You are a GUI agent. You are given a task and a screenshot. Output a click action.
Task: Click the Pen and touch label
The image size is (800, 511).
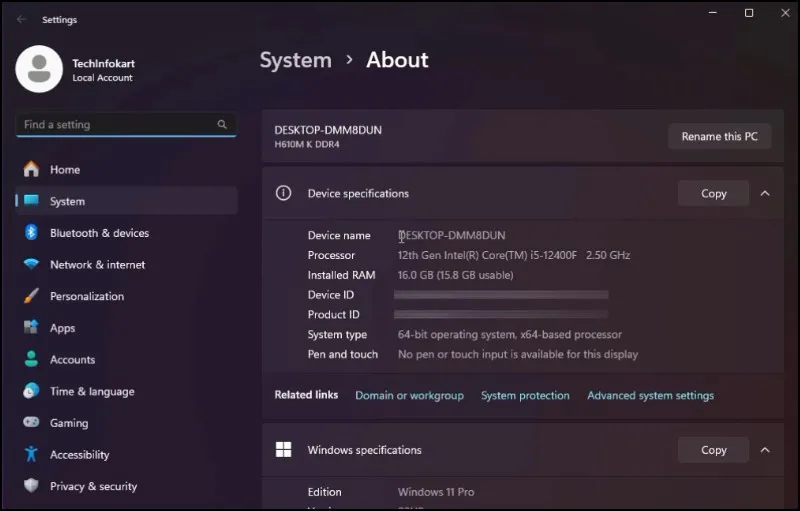[343, 354]
